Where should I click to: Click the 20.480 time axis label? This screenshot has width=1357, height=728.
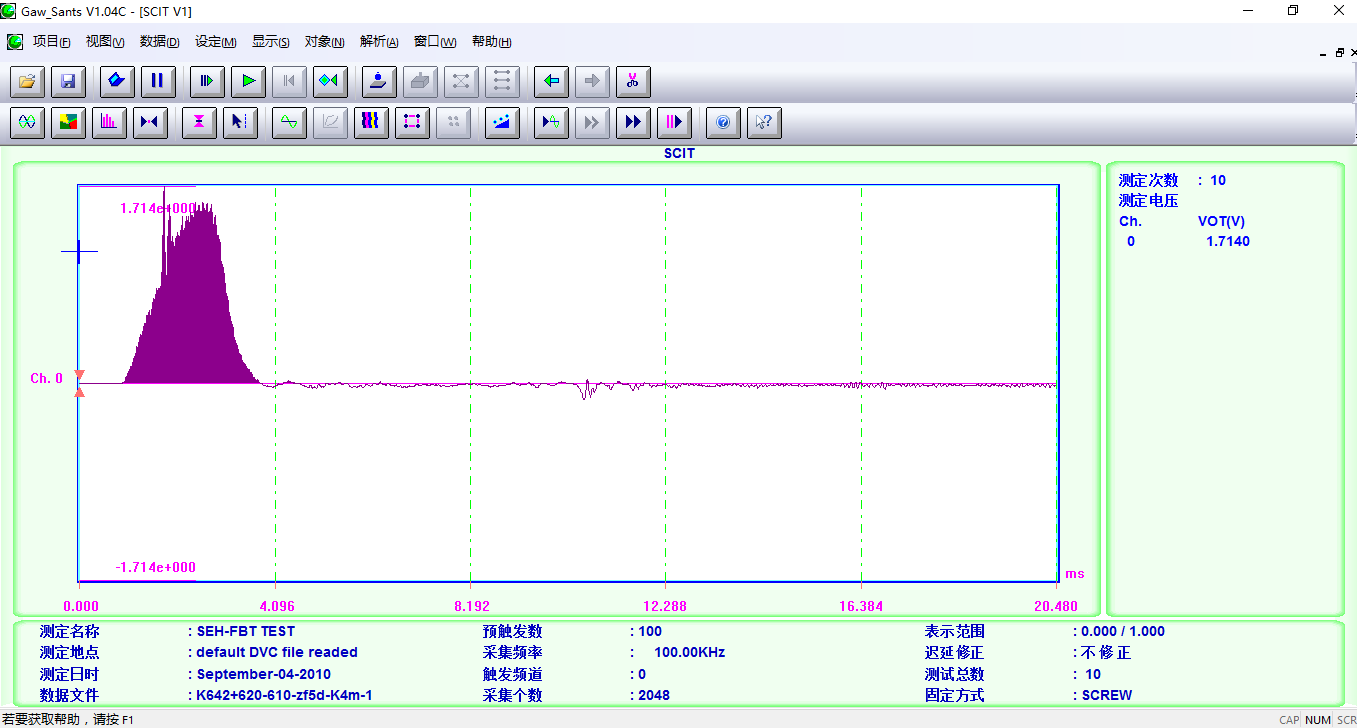point(1056,606)
